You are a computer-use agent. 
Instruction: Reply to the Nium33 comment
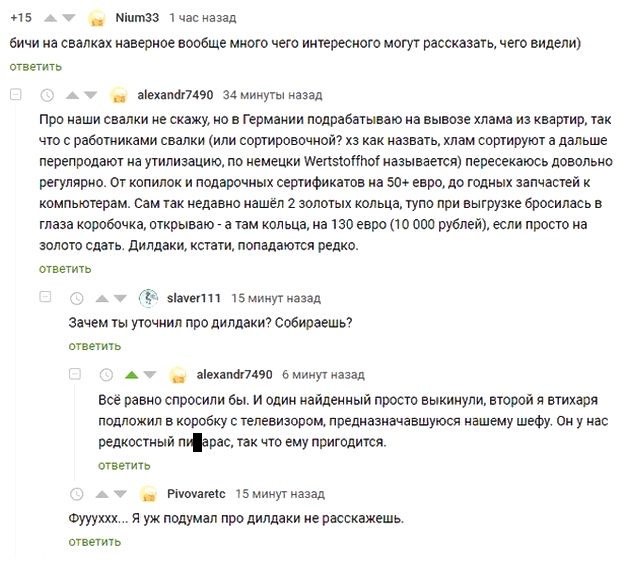pos(36,66)
